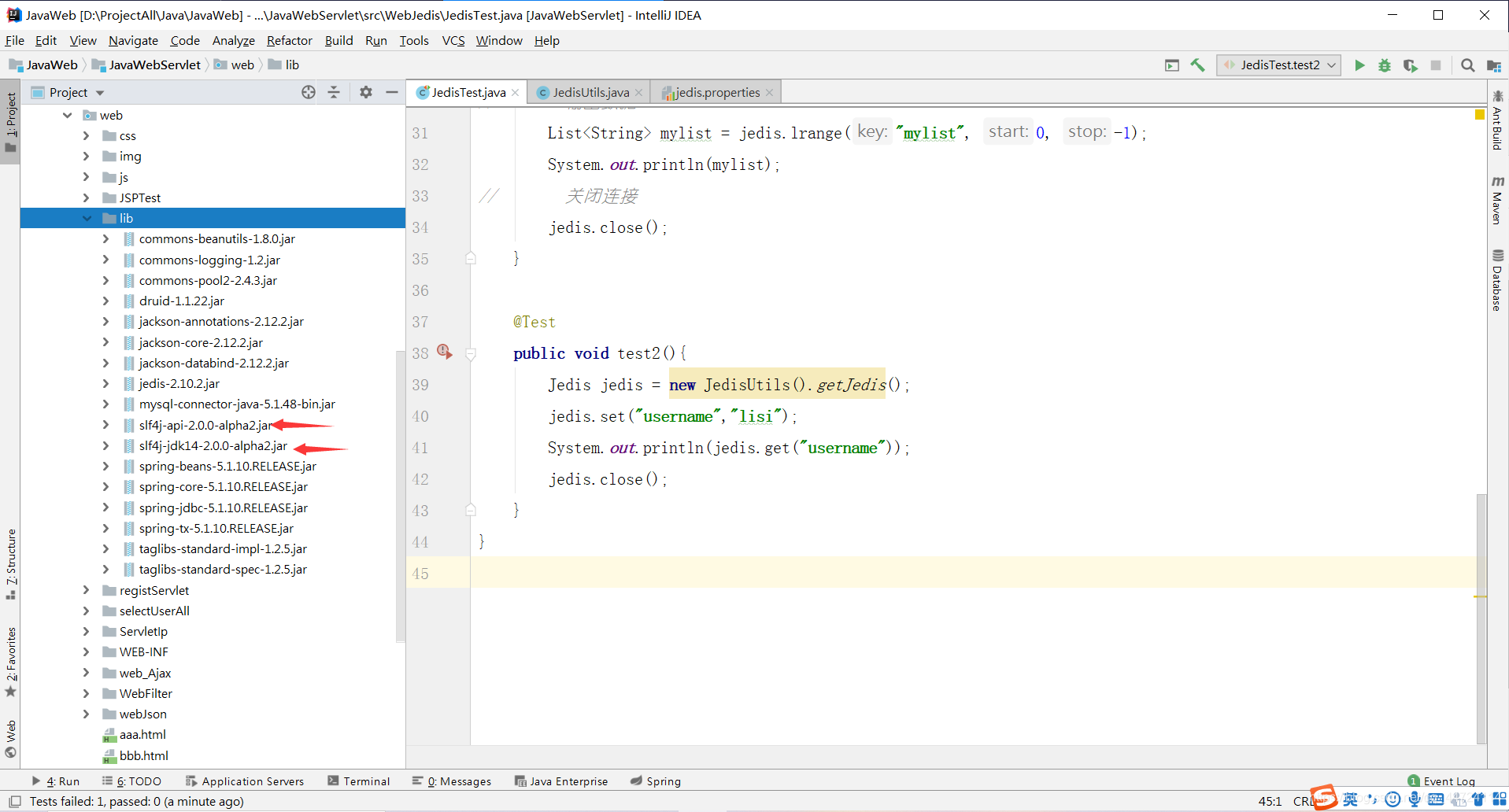Select slf4j-api-2.0.0-alpha2.jar in tree
This screenshot has width=1509, height=812.
click(205, 426)
